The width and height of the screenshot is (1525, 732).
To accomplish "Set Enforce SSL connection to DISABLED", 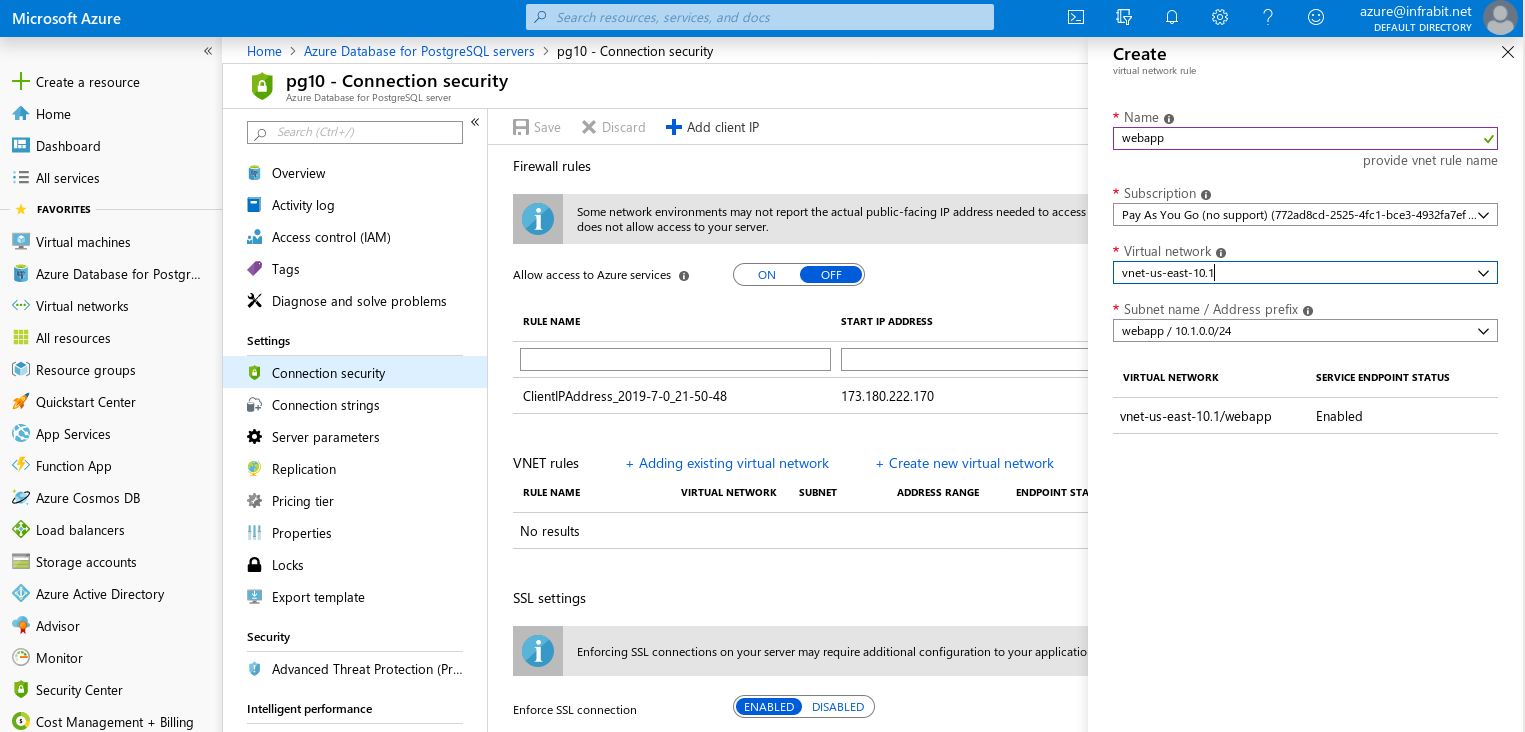I will pyautogui.click(x=838, y=707).
